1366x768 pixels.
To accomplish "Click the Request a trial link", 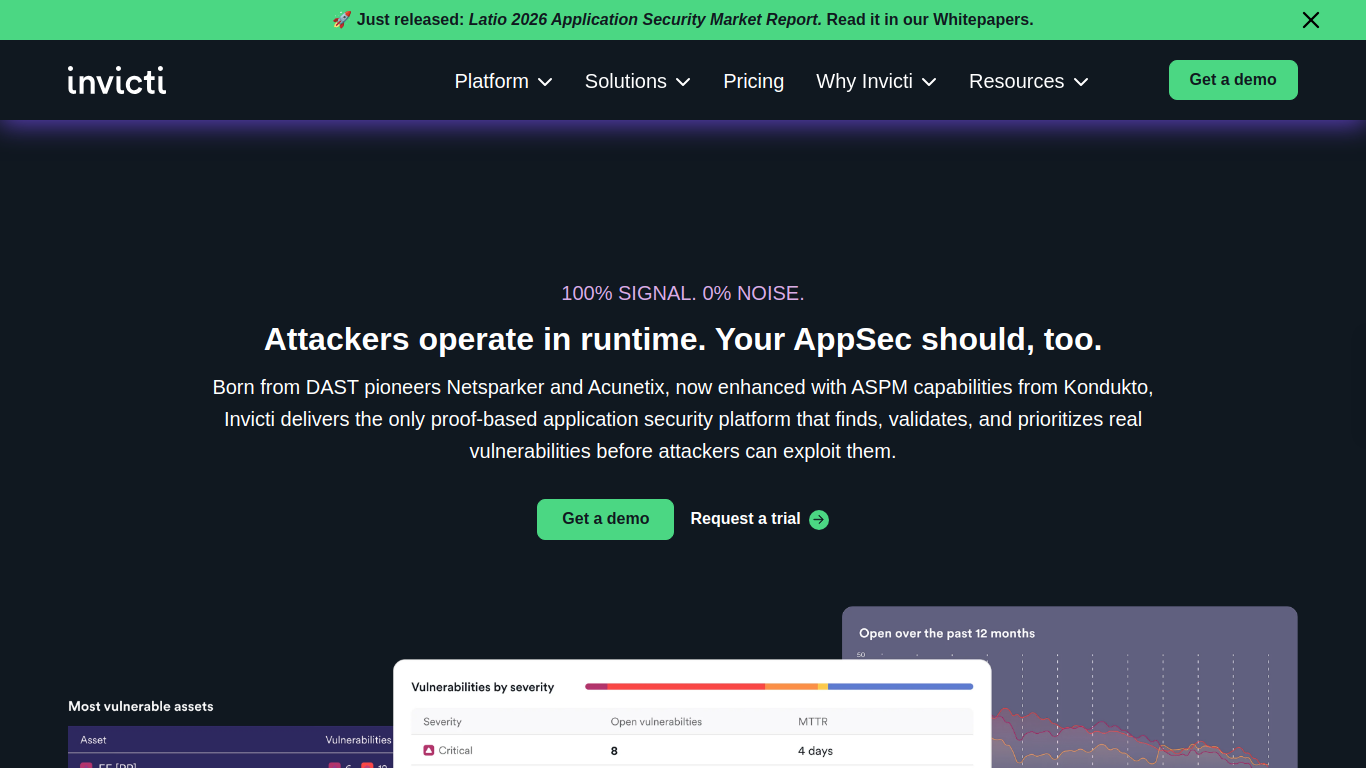I will 759,519.
